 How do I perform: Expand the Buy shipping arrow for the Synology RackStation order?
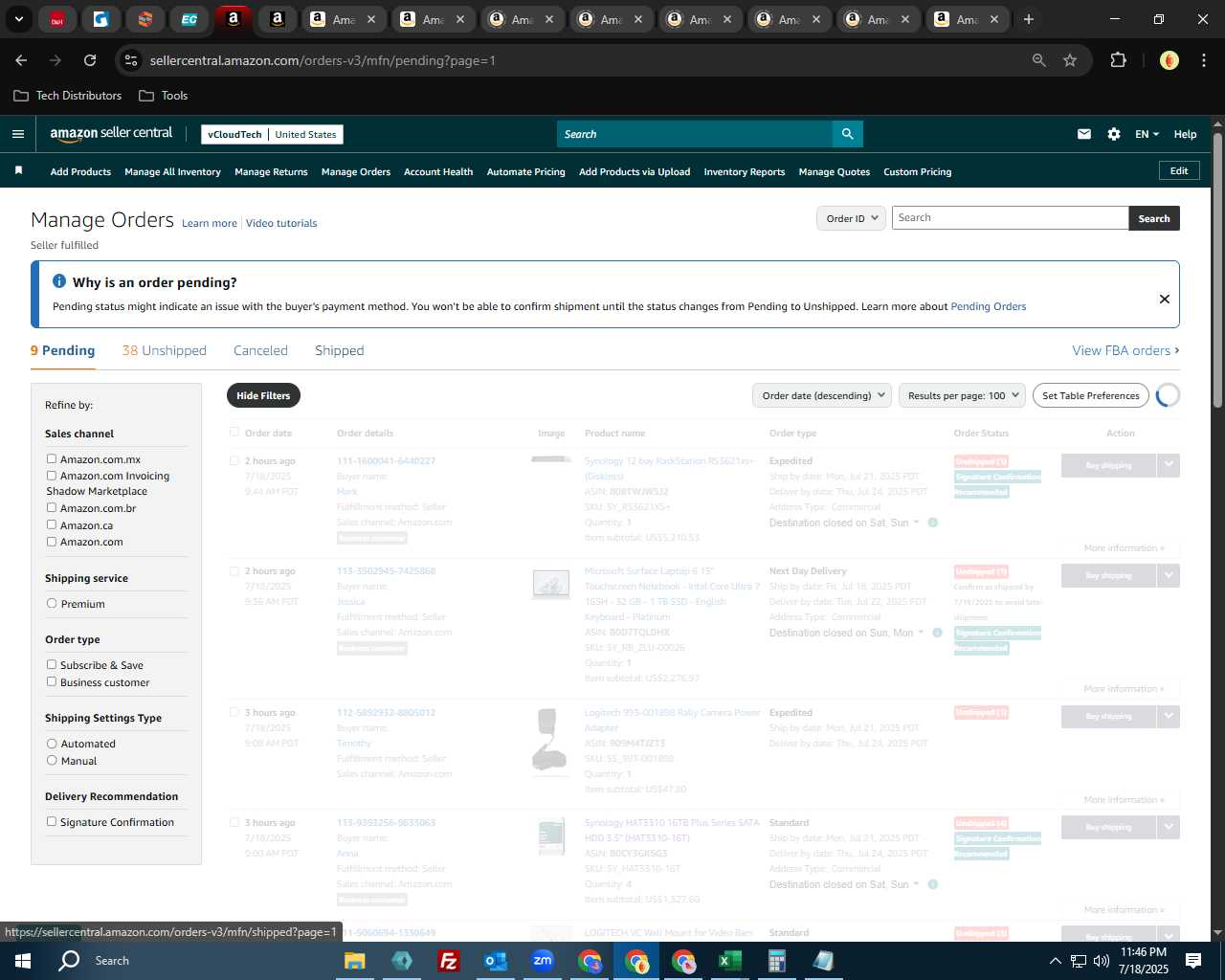tap(1169, 465)
